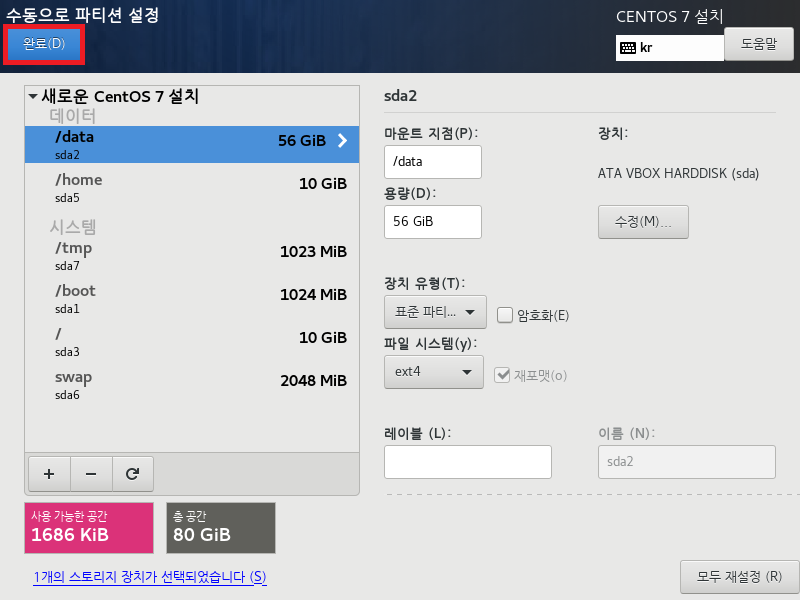Open the 장치 유형 표준 파티션 dropdown

[435, 312]
